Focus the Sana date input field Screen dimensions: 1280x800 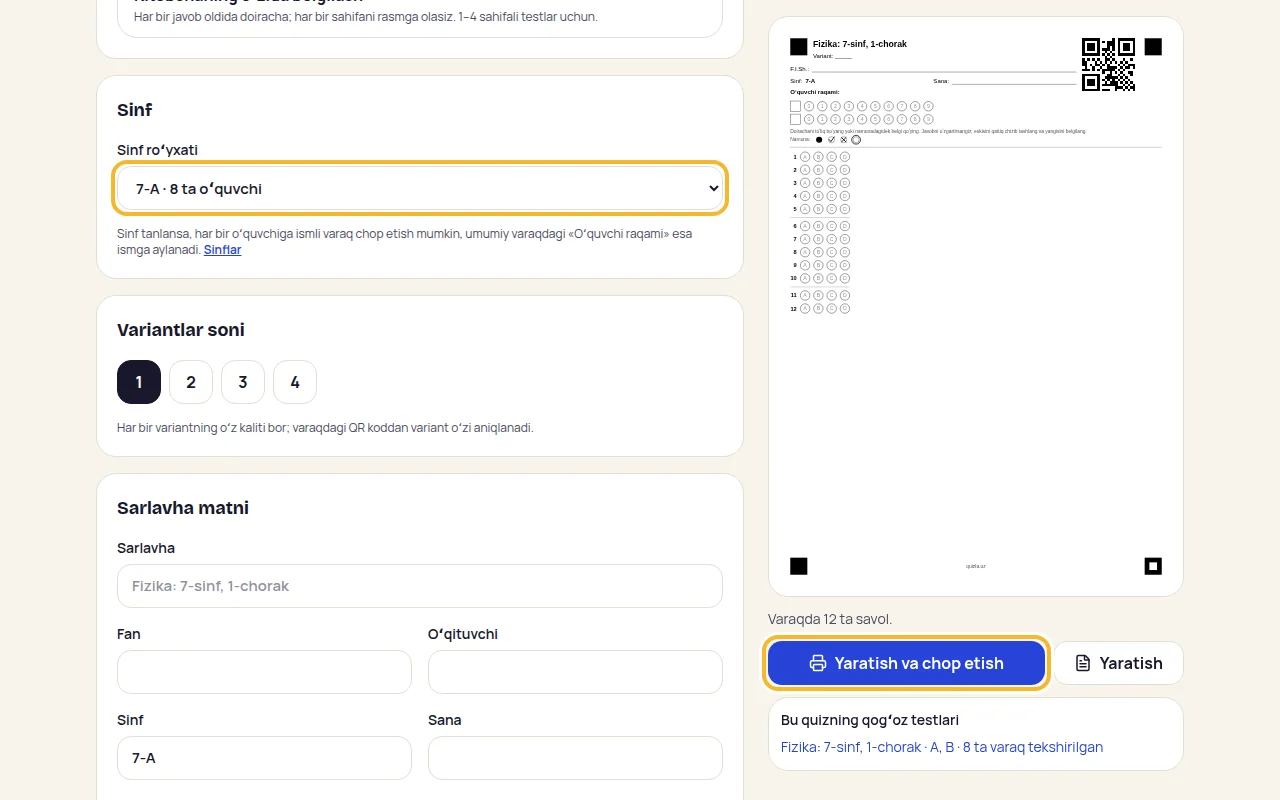click(x=575, y=758)
